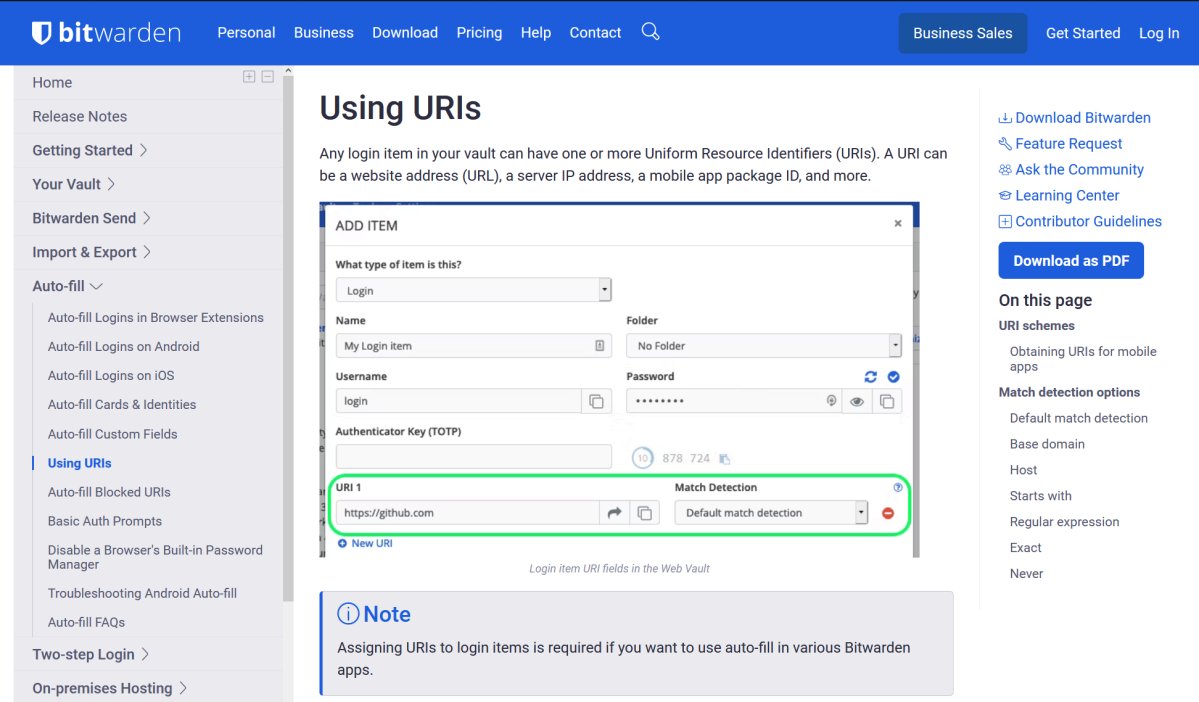Open the Default match detection dropdown
Viewport: 1199px width, 702px height.
[771, 513]
